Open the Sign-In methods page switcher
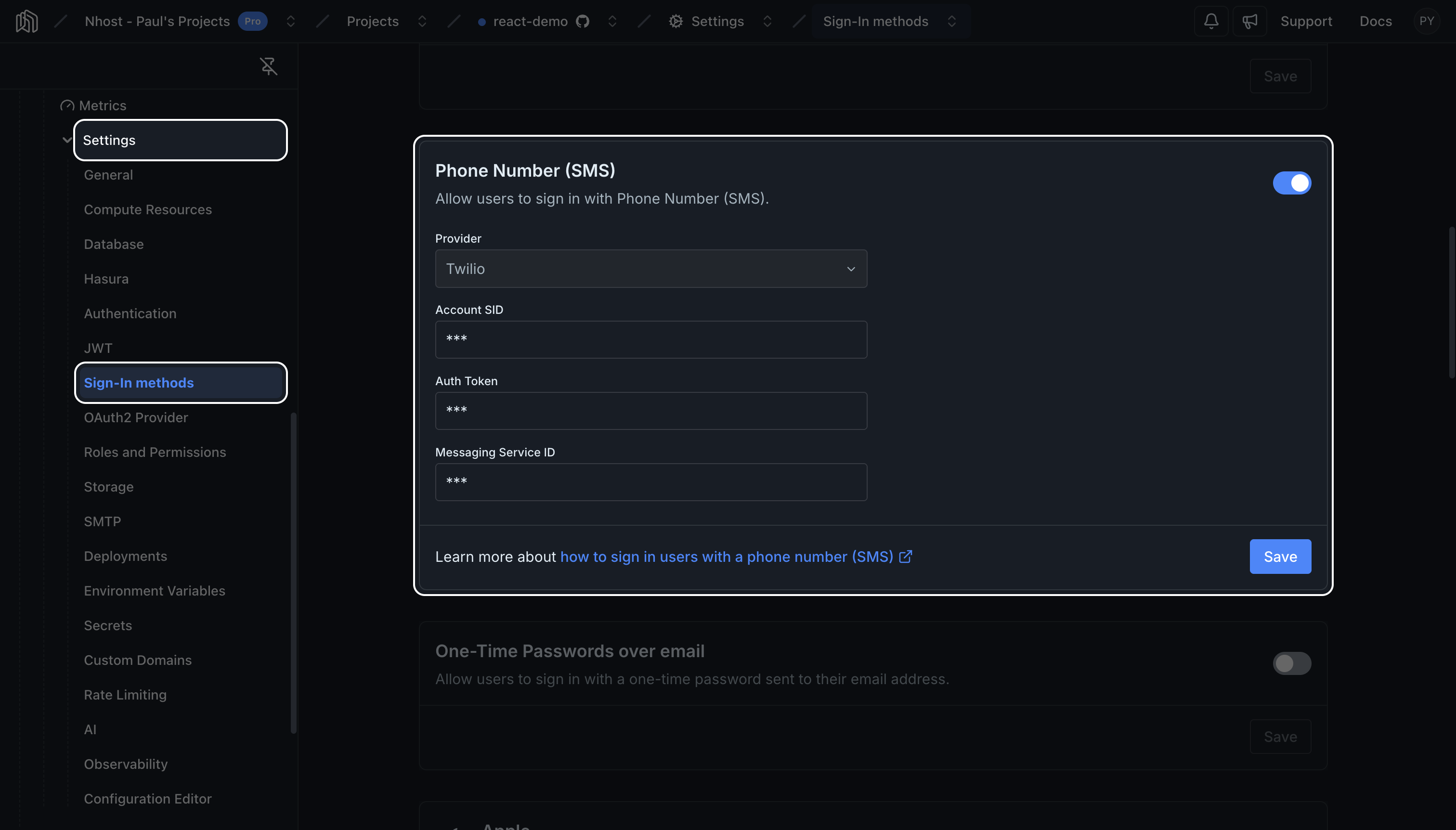This screenshot has width=1456, height=830. pos(951,21)
